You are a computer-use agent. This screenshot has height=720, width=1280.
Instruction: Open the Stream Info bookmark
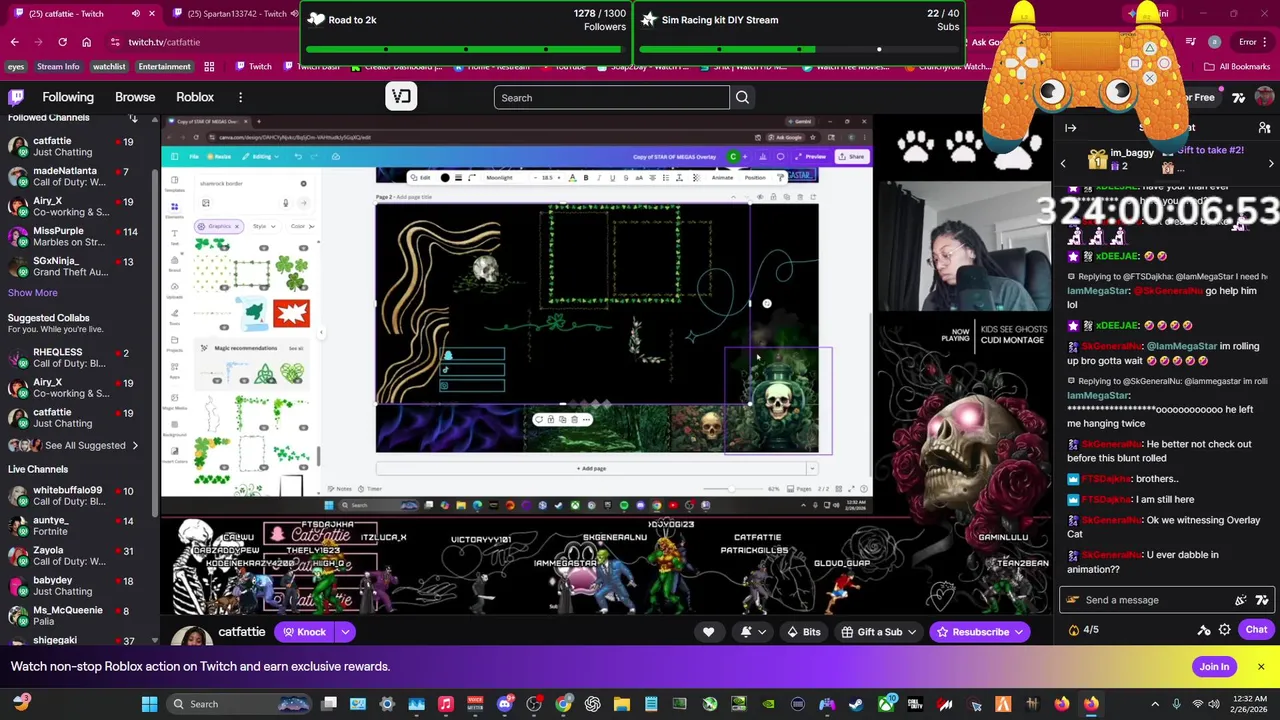point(58,67)
